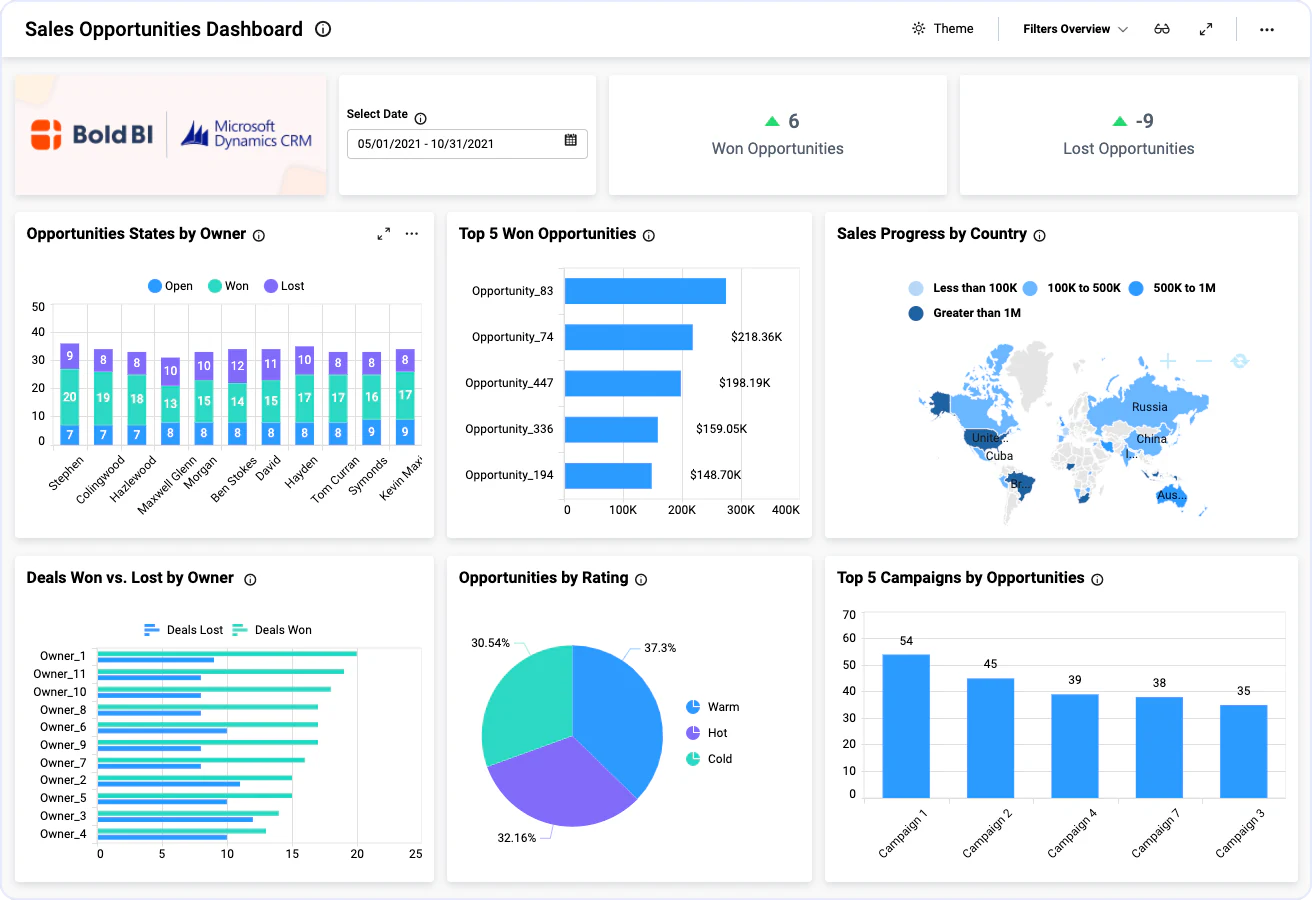The height and width of the screenshot is (900, 1312).
Task: Click info icon for Top 5 Campaigns
Action: [1097, 580]
